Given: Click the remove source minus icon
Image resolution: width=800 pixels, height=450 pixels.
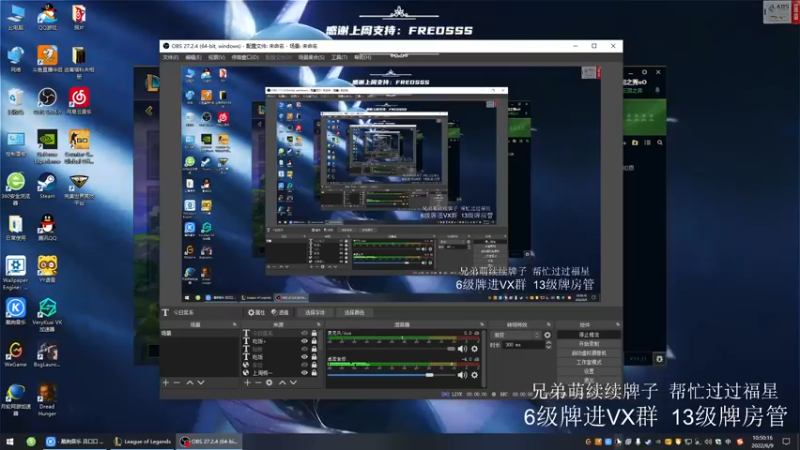Looking at the screenshot, I should pos(258,382).
